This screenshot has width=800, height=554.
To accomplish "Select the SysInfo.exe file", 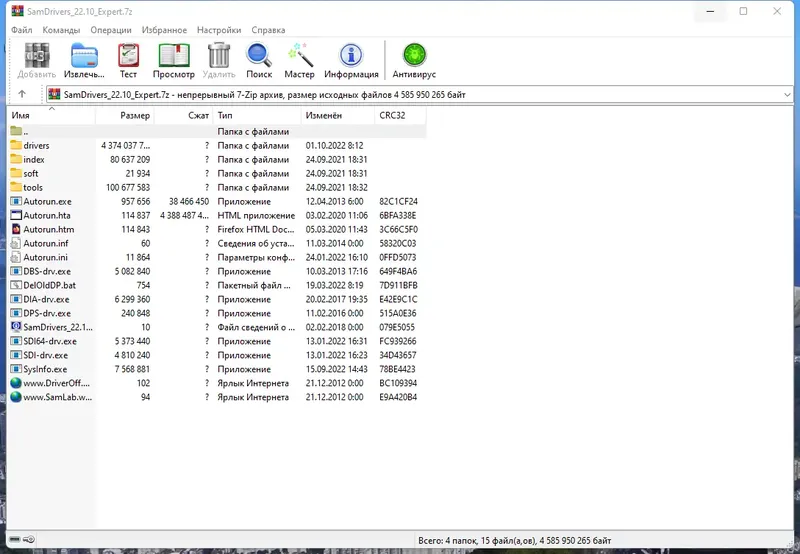I will pyautogui.click(x=45, y=369).
